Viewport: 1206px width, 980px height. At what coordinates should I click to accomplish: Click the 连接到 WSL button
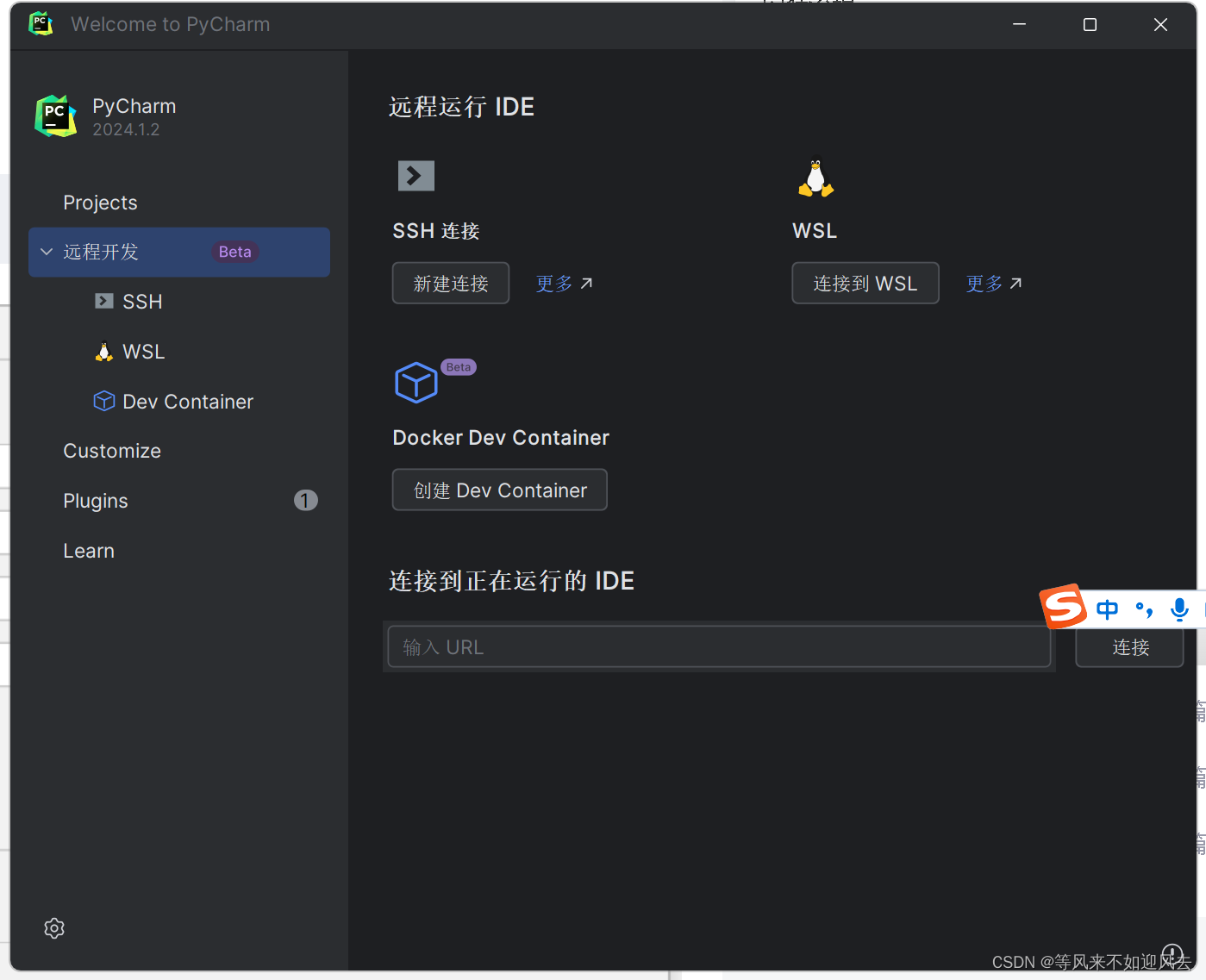click(865, 283)
